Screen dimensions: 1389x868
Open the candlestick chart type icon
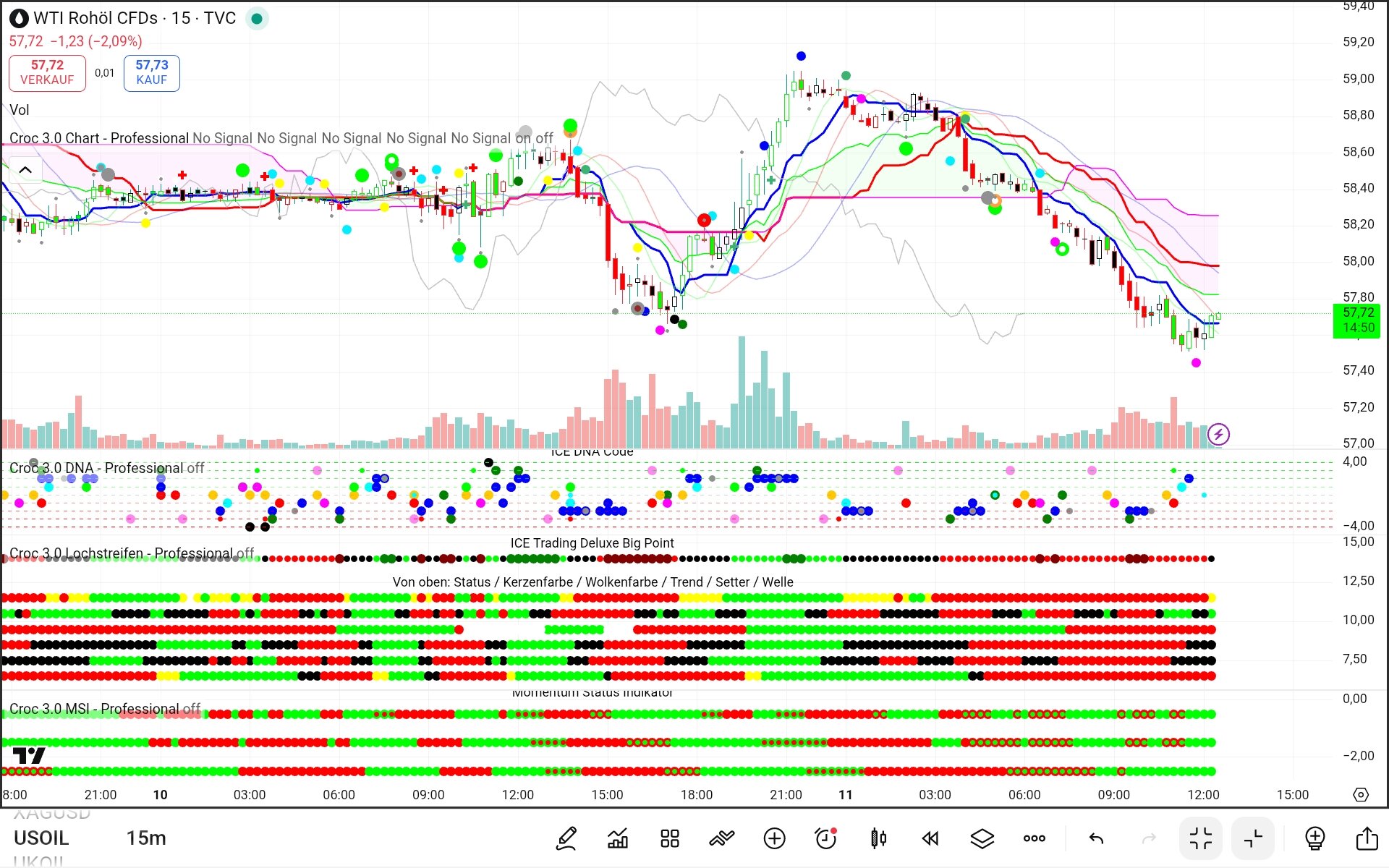pyautogui.click(x=878, y=838)
